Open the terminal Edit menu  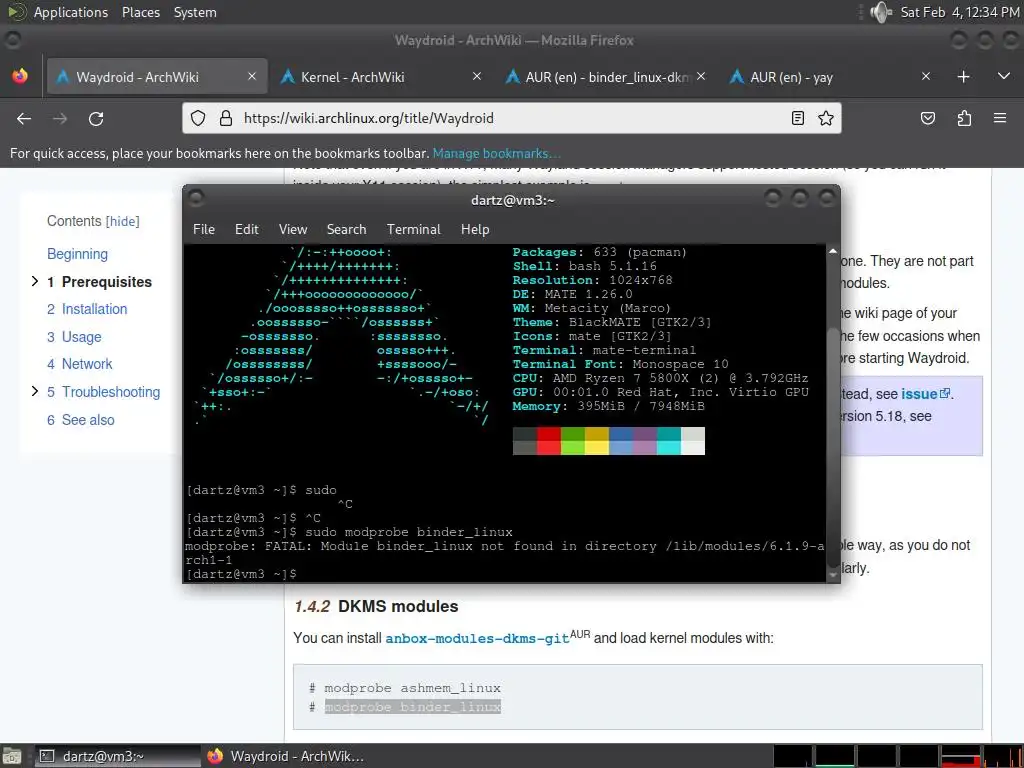tap(247, 229)
